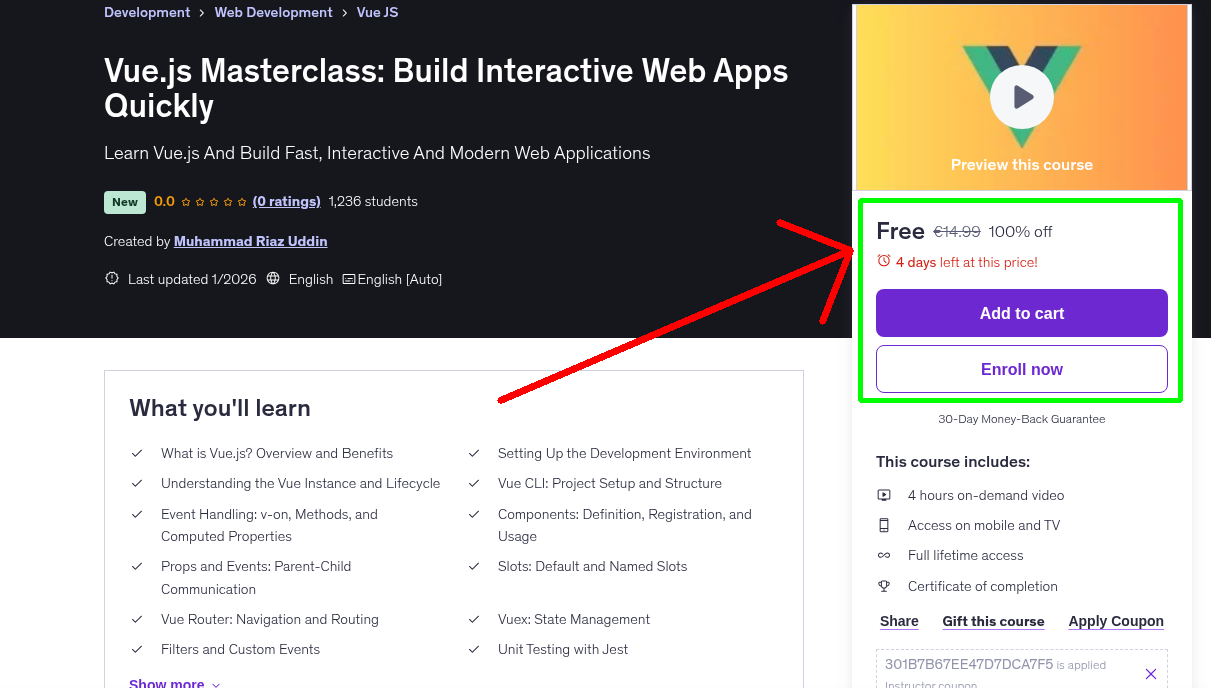The height and width of the screenshot is (688, 1211).
Task: Click the closed captions icon before English [Auto]
Action: coord(348,279)
